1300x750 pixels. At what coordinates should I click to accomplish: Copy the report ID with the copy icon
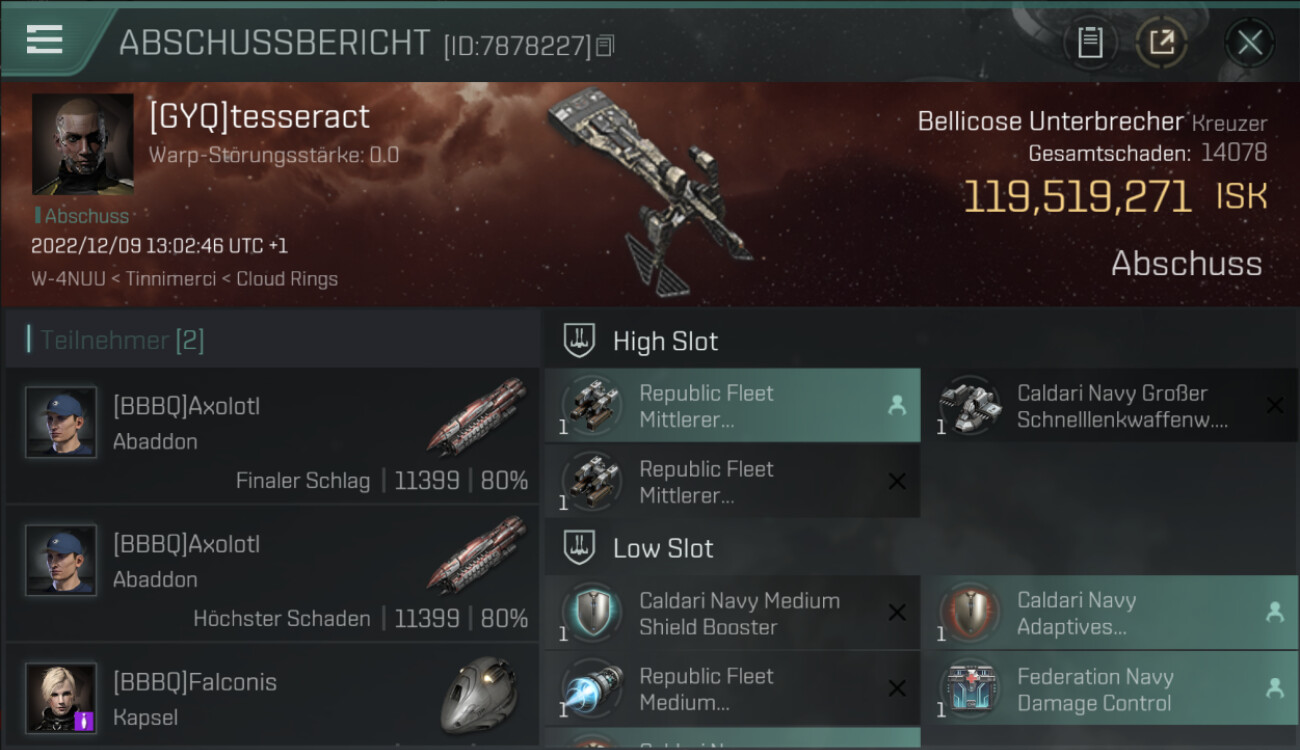[605, 46]
